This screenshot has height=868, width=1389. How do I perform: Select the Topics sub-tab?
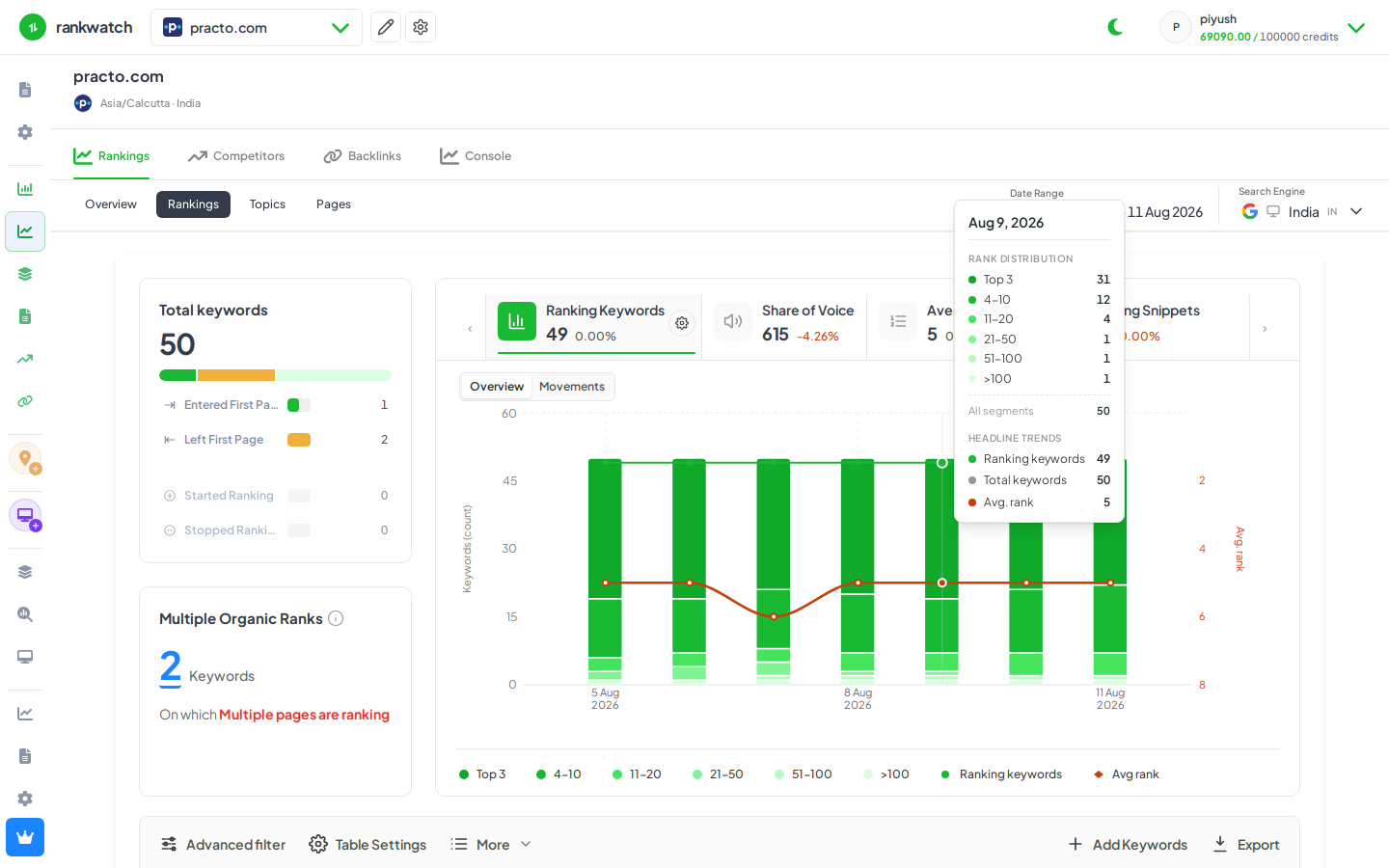(267, 204)
